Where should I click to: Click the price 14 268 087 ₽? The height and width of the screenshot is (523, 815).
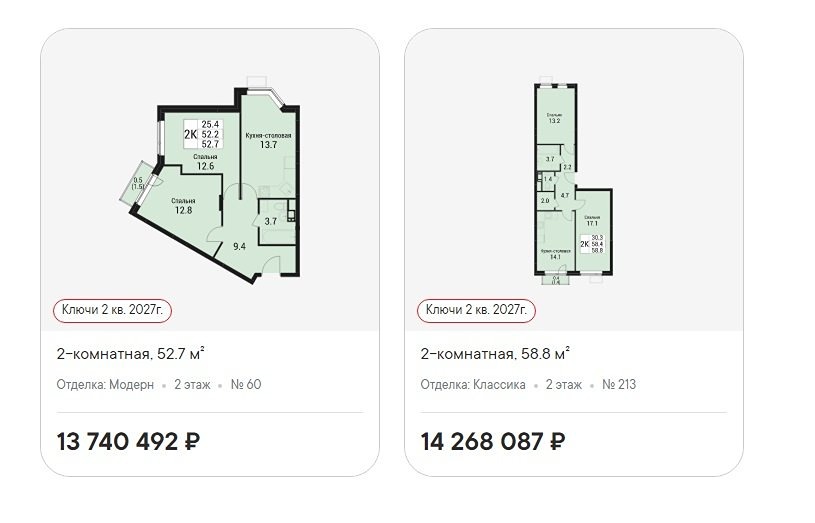coord(494,442)
